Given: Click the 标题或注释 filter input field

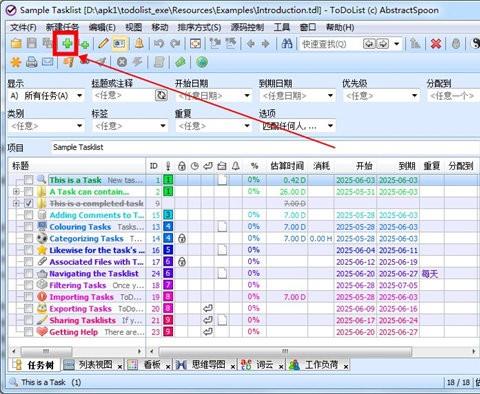Looking at the screenshot, I should click(x=123, y=96).
